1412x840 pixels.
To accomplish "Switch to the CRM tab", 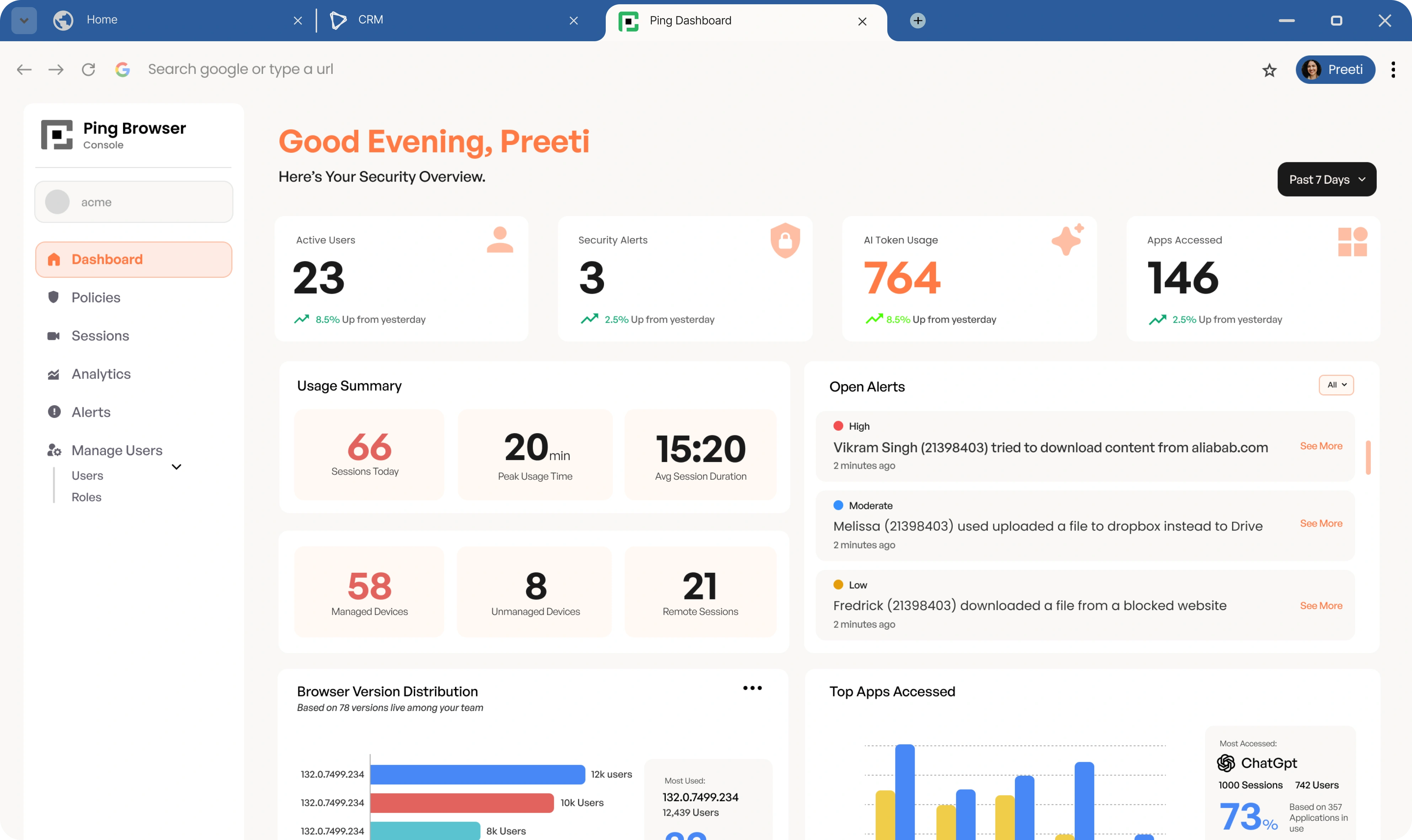I will (371, 20).
